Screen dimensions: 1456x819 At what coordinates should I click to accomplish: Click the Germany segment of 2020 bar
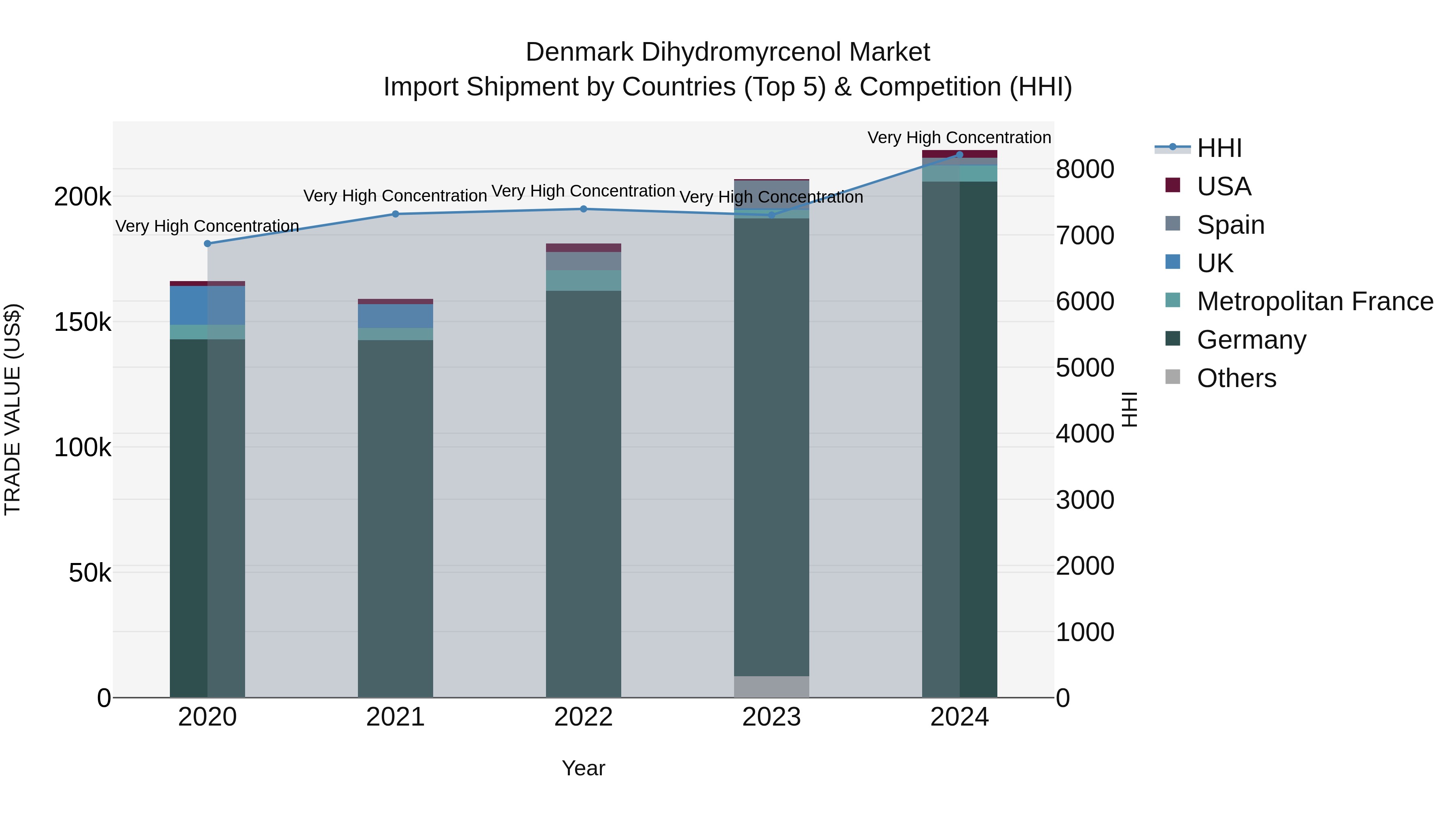point(207,518)
